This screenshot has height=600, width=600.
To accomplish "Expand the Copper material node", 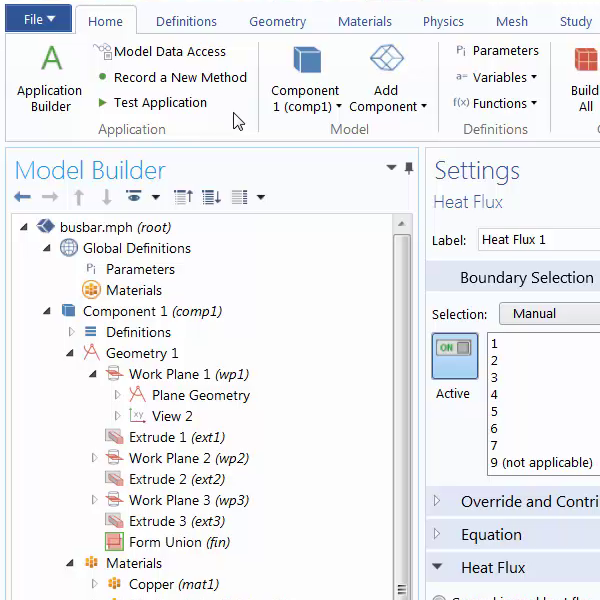I will [x=95, y=584].
